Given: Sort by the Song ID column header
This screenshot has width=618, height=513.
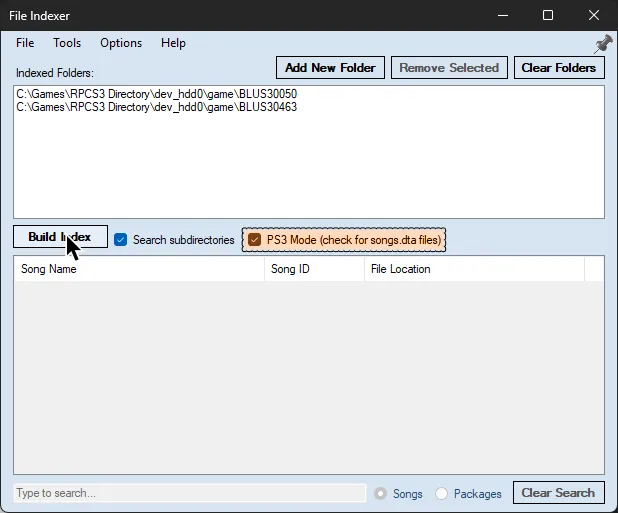Looking at the screenshot, I should [314, 269].
